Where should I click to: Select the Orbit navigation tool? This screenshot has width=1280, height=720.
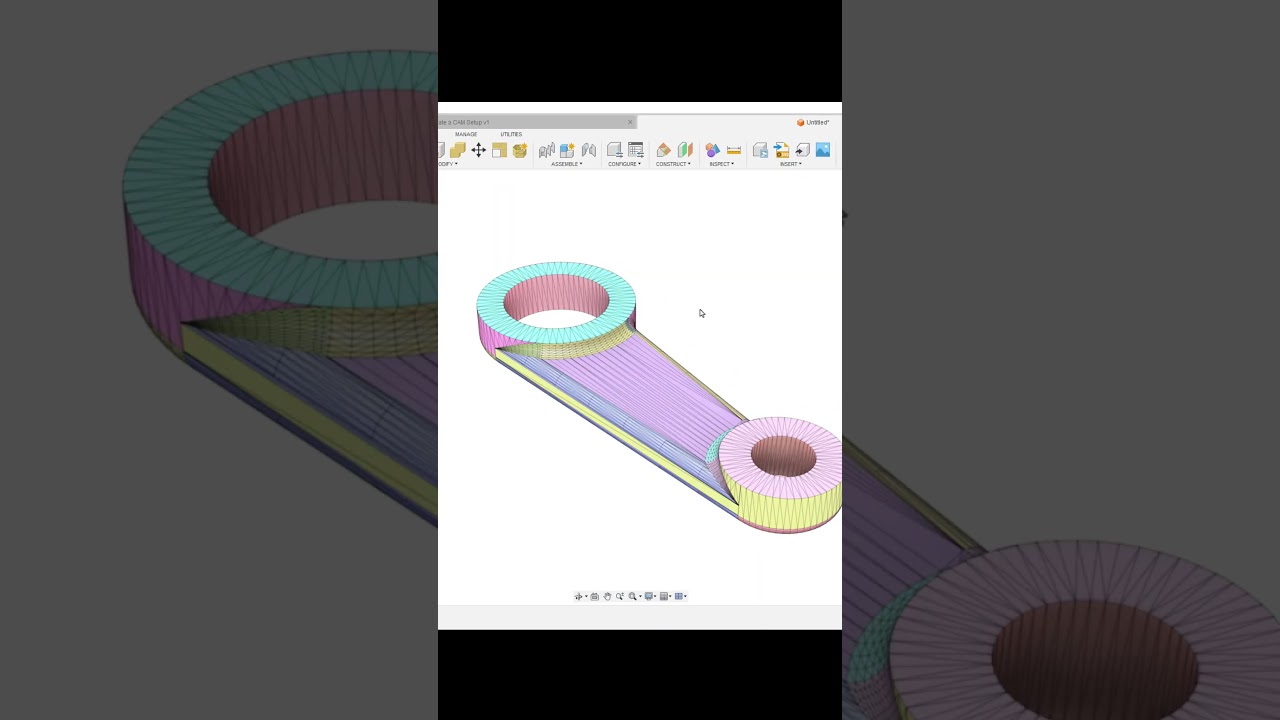pos(578,596)
